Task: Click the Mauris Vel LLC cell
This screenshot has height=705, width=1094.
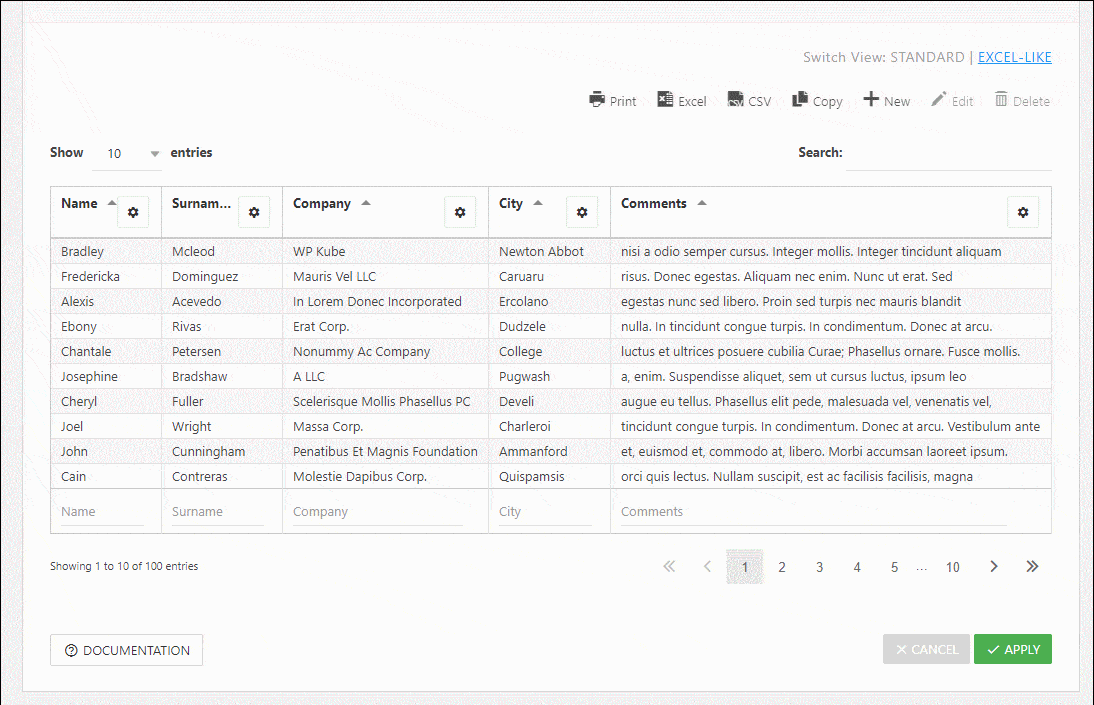Action: pyautogui.click(x=385, y=276)
